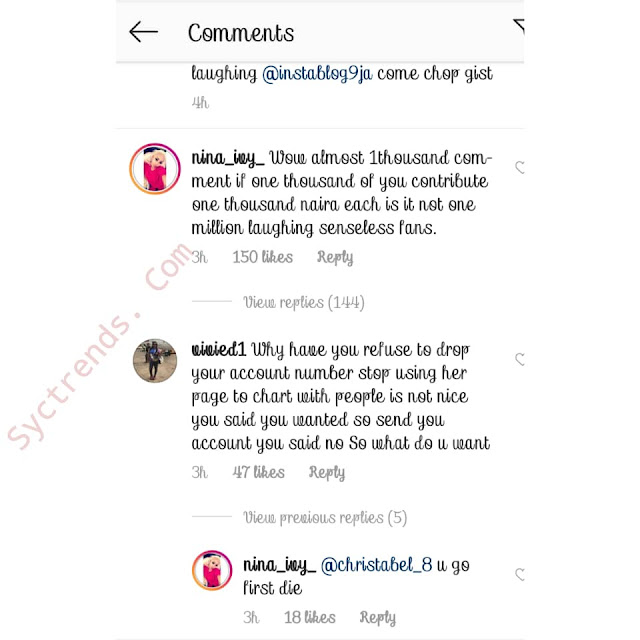
Task: View the 18 likes list
Action: pyautogui.click(x=310, y=618)
